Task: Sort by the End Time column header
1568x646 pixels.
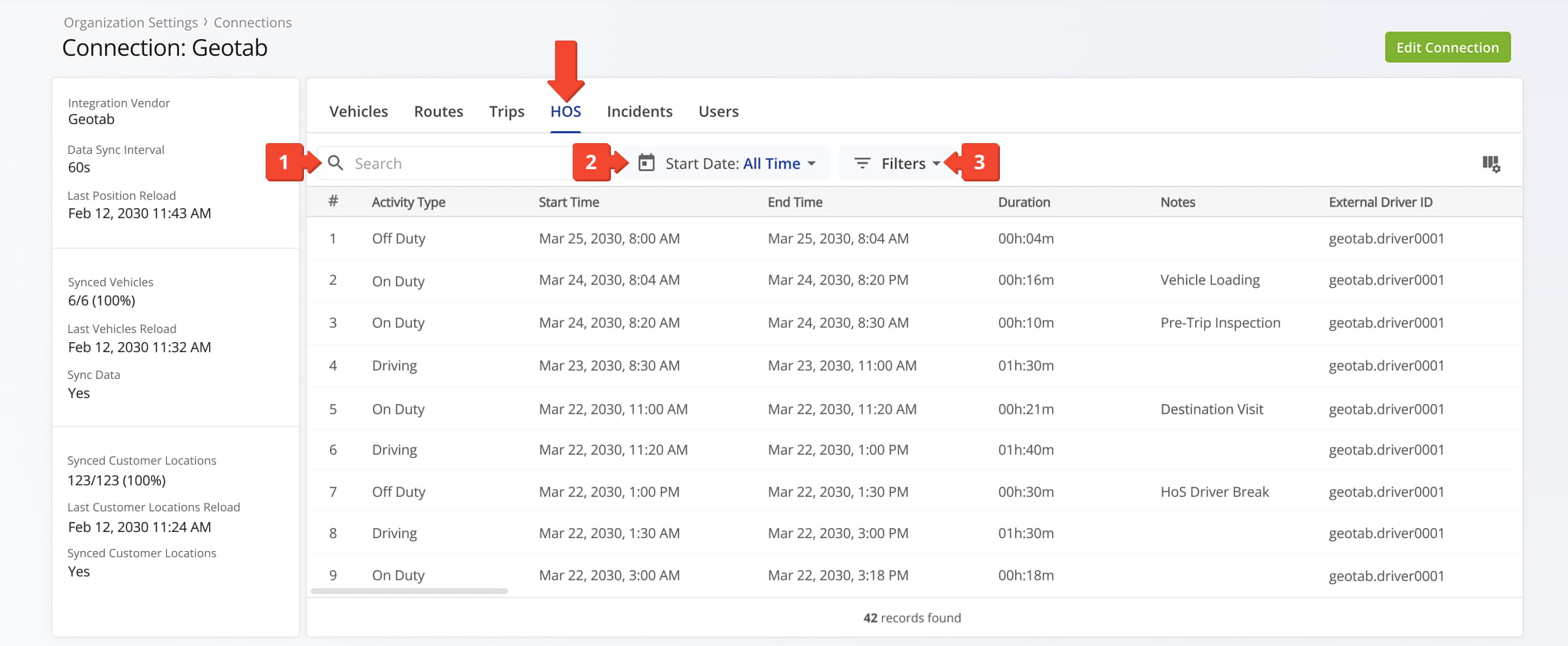Action: point(795,202)
